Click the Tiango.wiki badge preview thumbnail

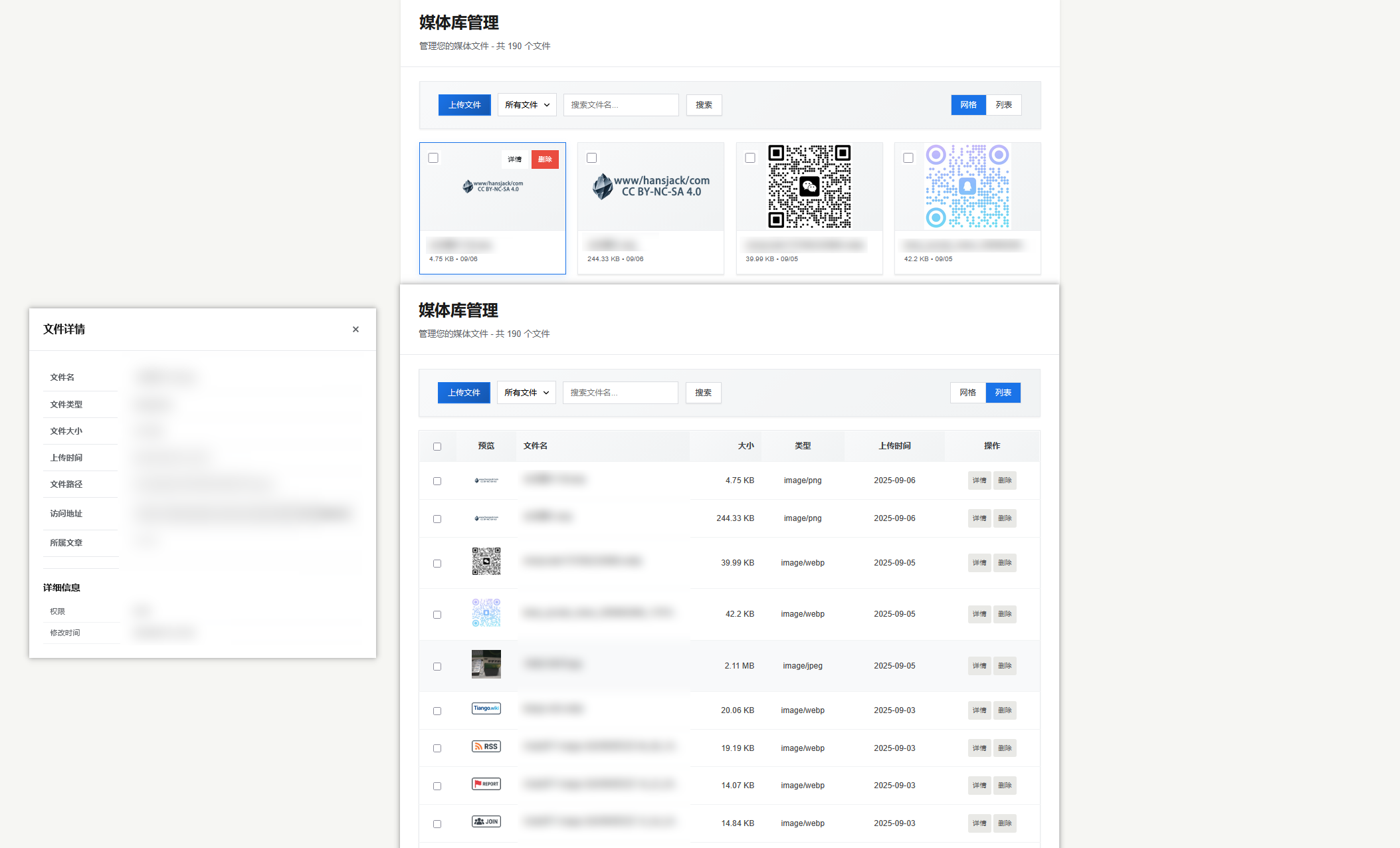tap(486, 708)
